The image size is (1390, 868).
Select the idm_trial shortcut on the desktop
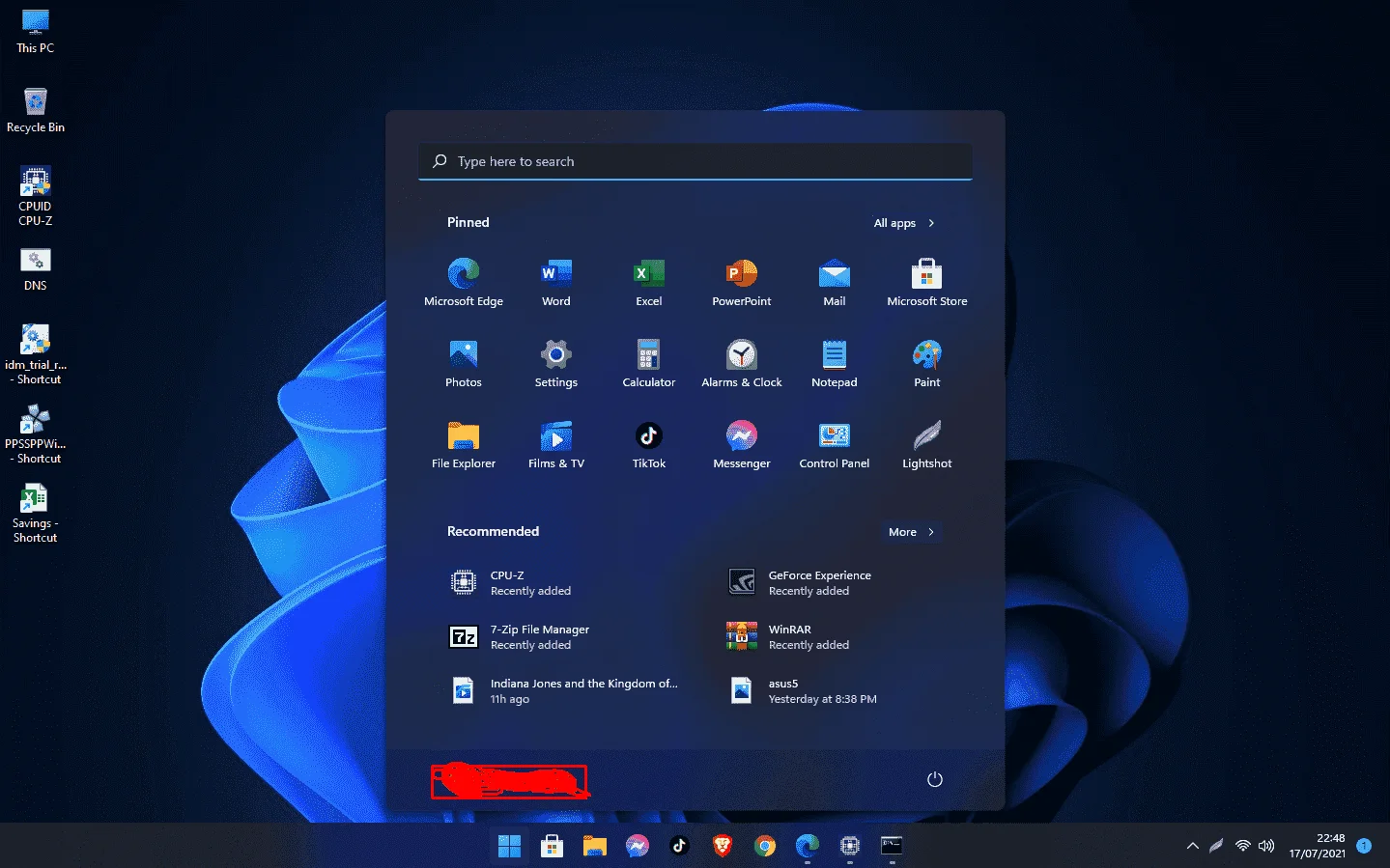(36, 354)
